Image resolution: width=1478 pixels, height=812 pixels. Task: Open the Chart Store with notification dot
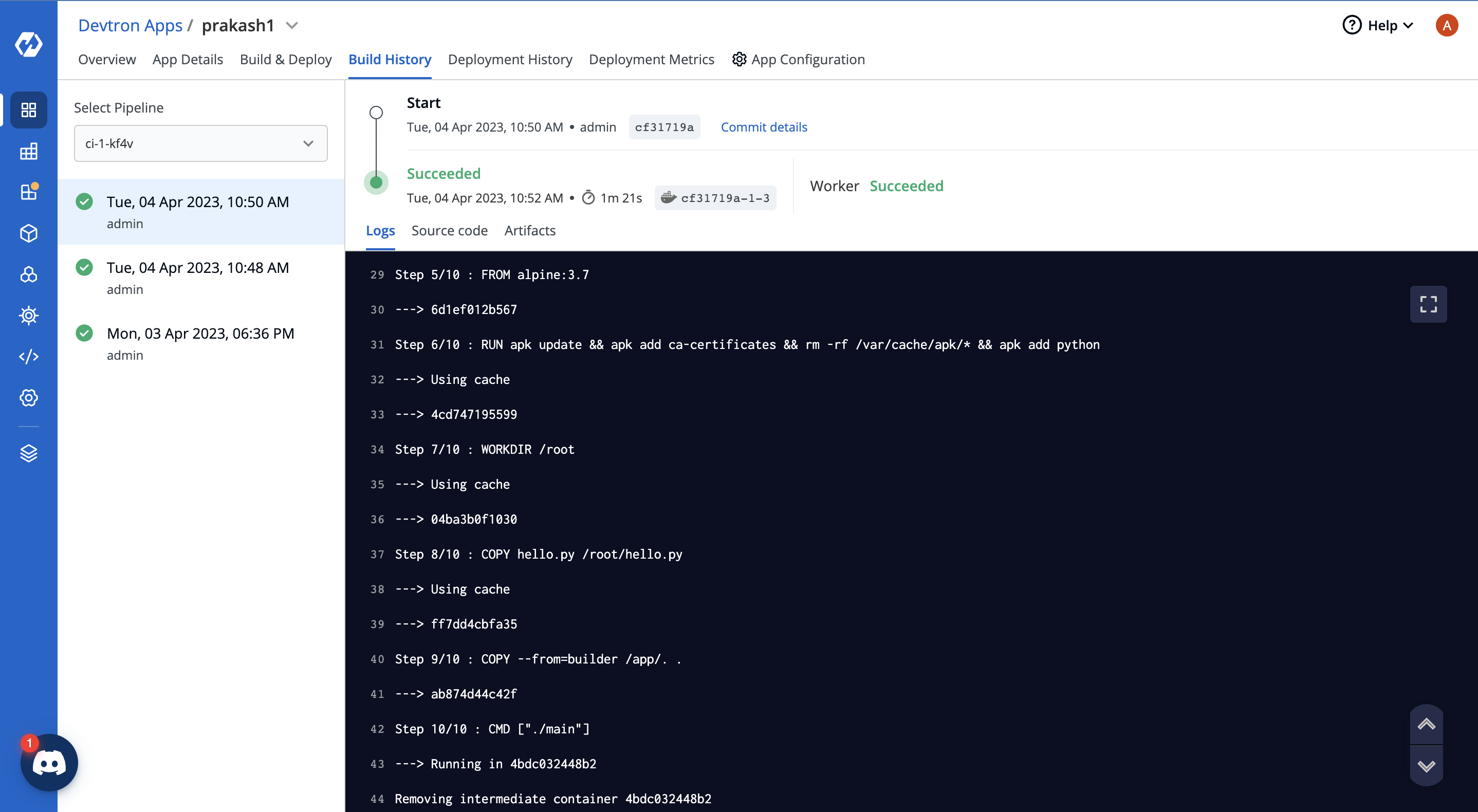tap(29, 192)
